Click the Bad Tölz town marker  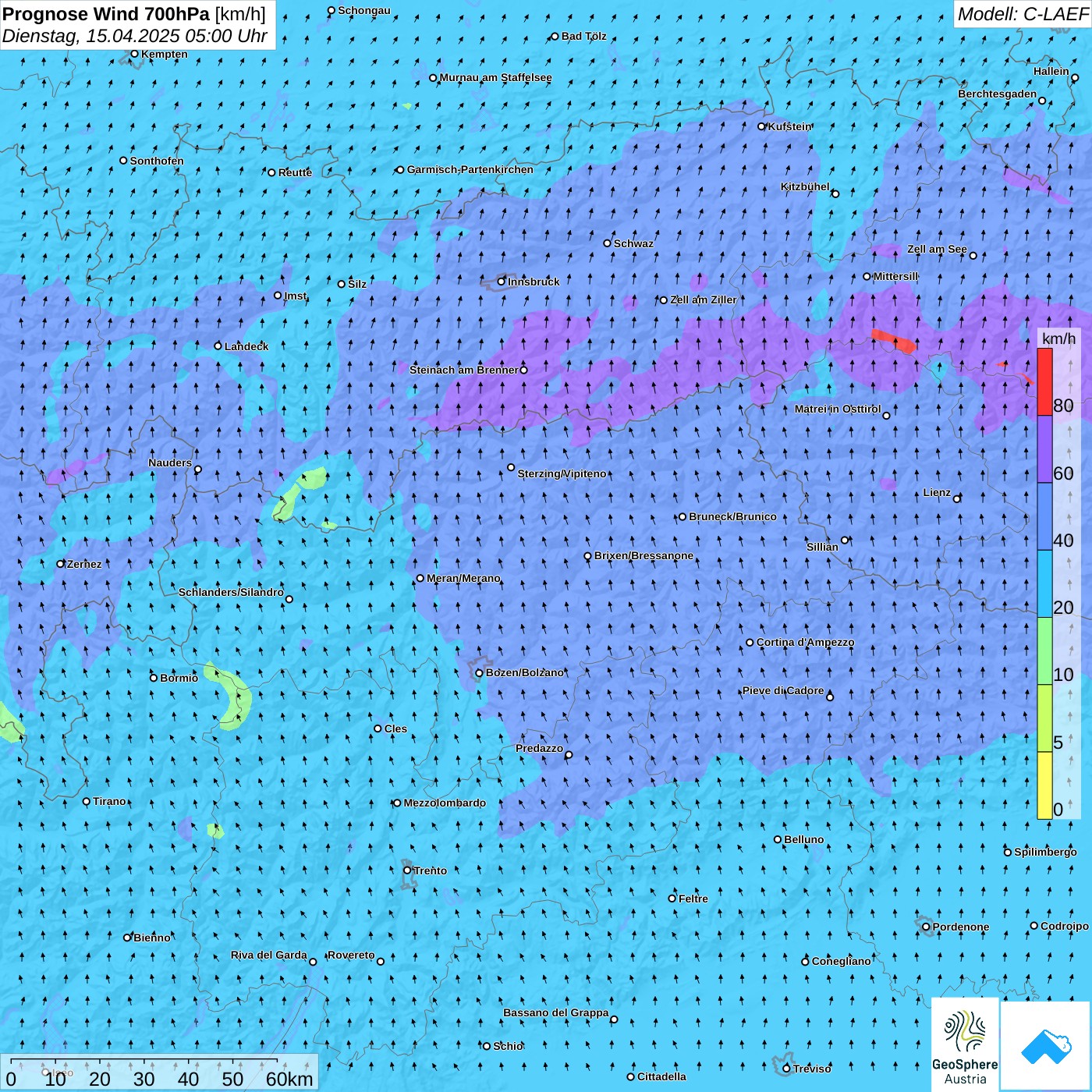(555, 36)
